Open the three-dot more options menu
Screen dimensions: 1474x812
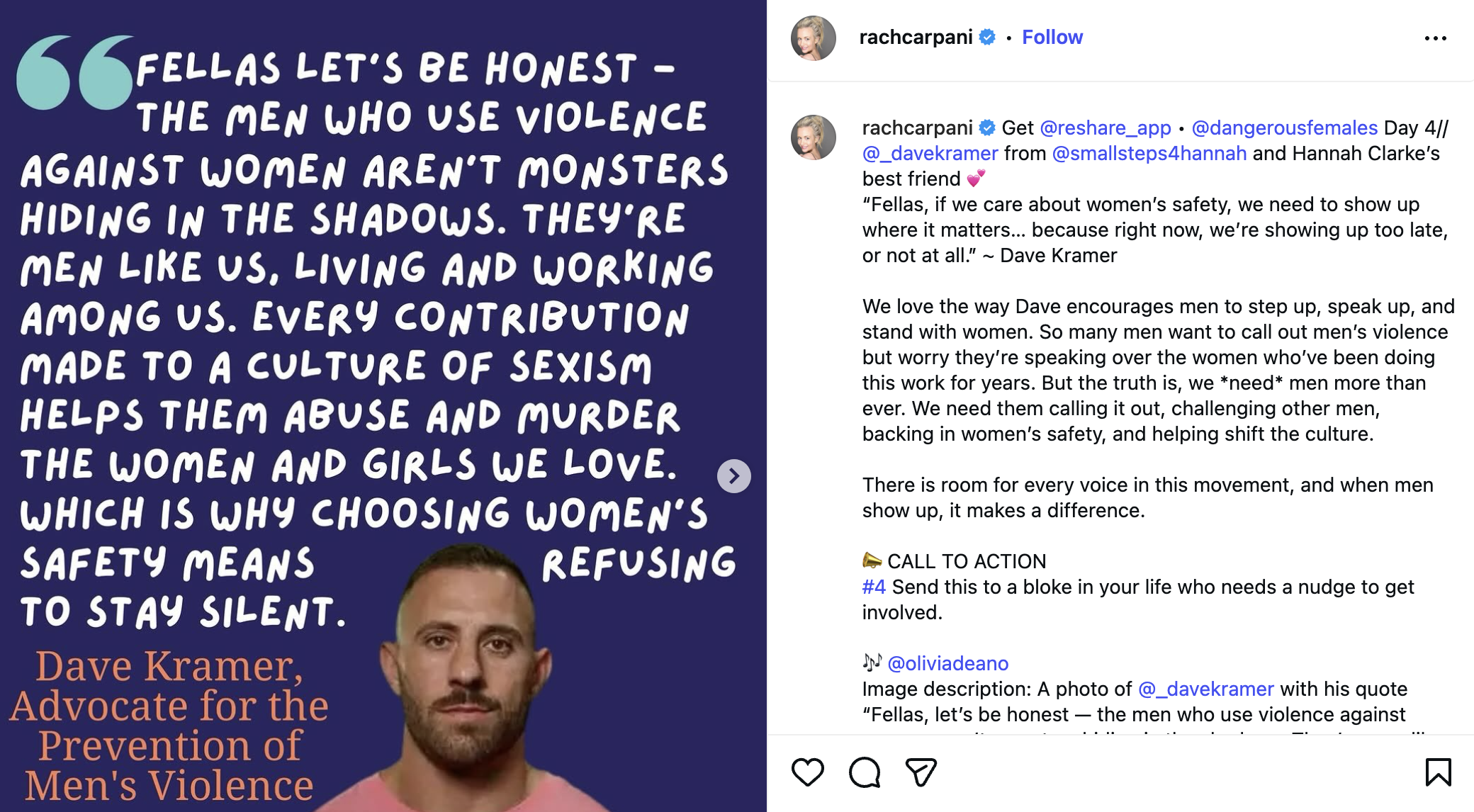click(1435, 38)
